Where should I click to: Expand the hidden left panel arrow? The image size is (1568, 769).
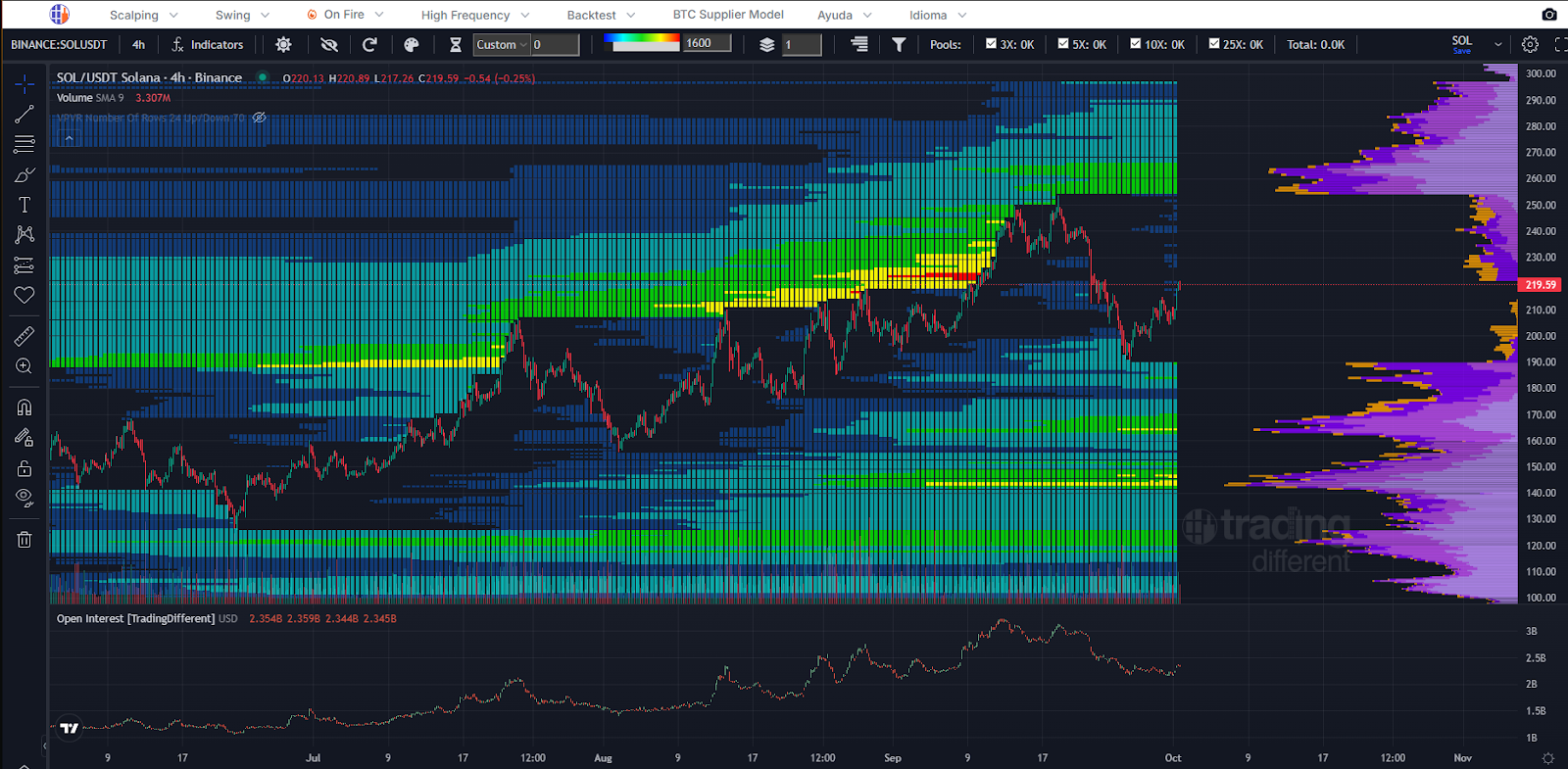44,746
